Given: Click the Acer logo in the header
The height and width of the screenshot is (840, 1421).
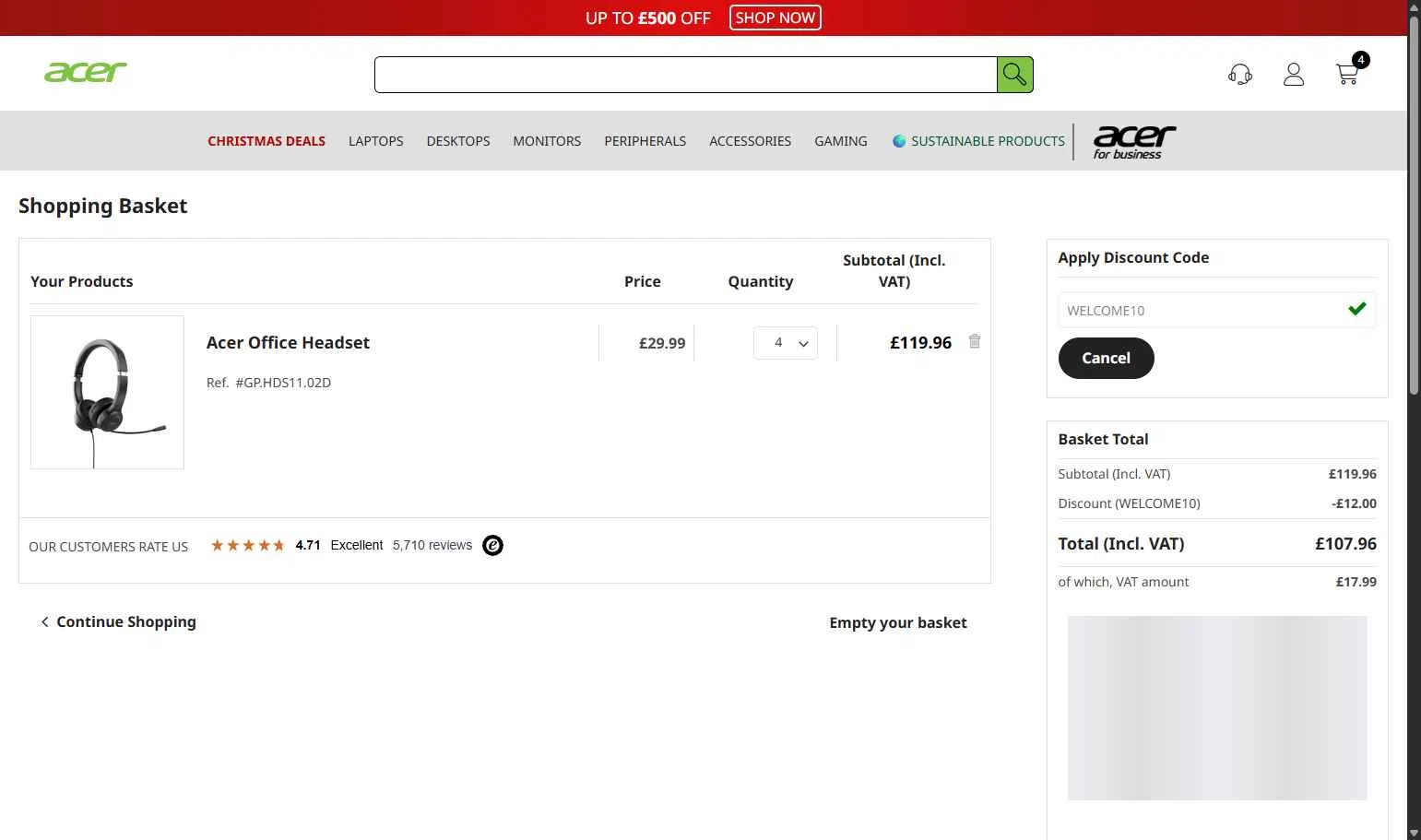Looking at the screenshot, I should [x=86, y=72].
